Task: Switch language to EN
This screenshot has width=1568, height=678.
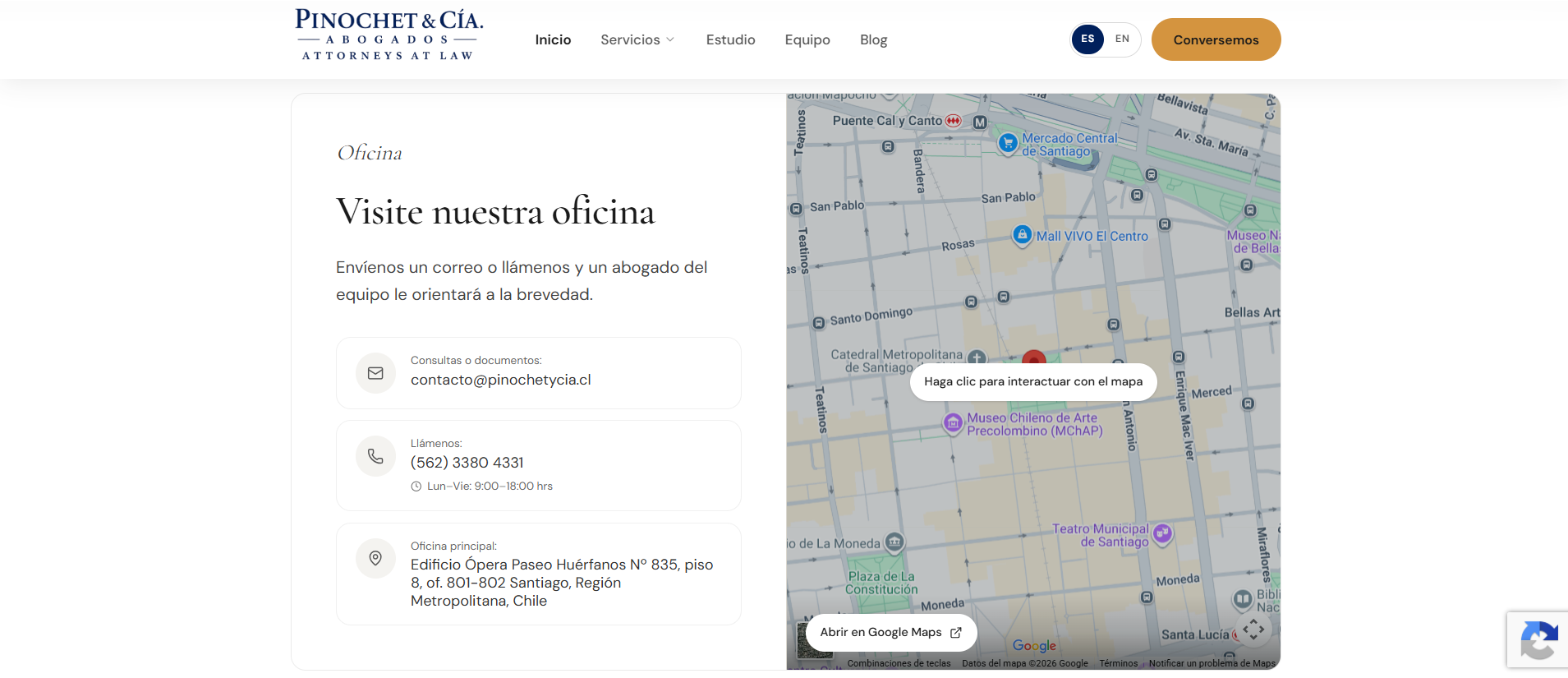Action: [1122, 39]
